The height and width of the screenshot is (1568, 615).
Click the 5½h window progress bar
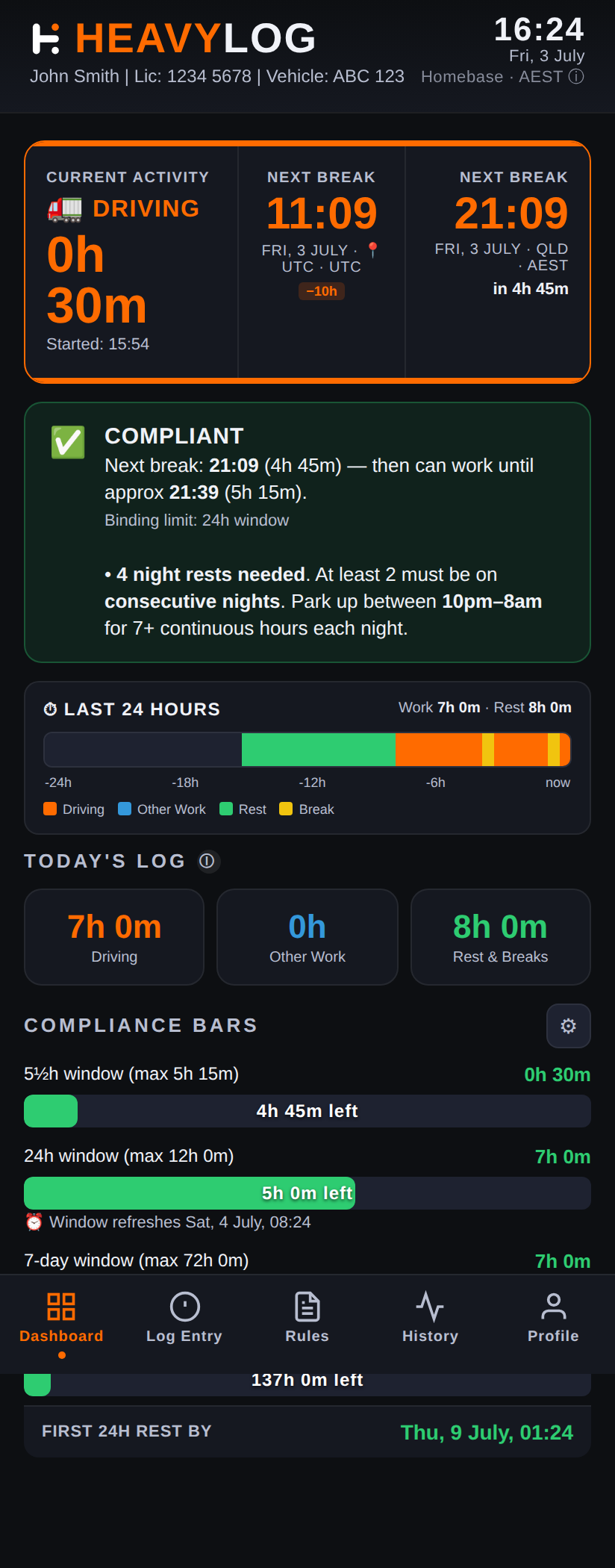point(307,1111)
